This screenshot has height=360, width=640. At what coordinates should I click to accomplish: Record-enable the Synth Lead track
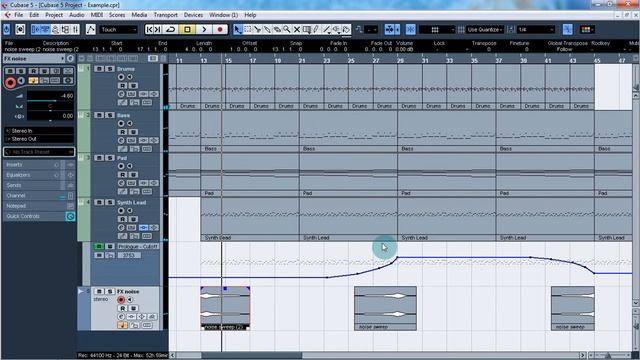121,211
